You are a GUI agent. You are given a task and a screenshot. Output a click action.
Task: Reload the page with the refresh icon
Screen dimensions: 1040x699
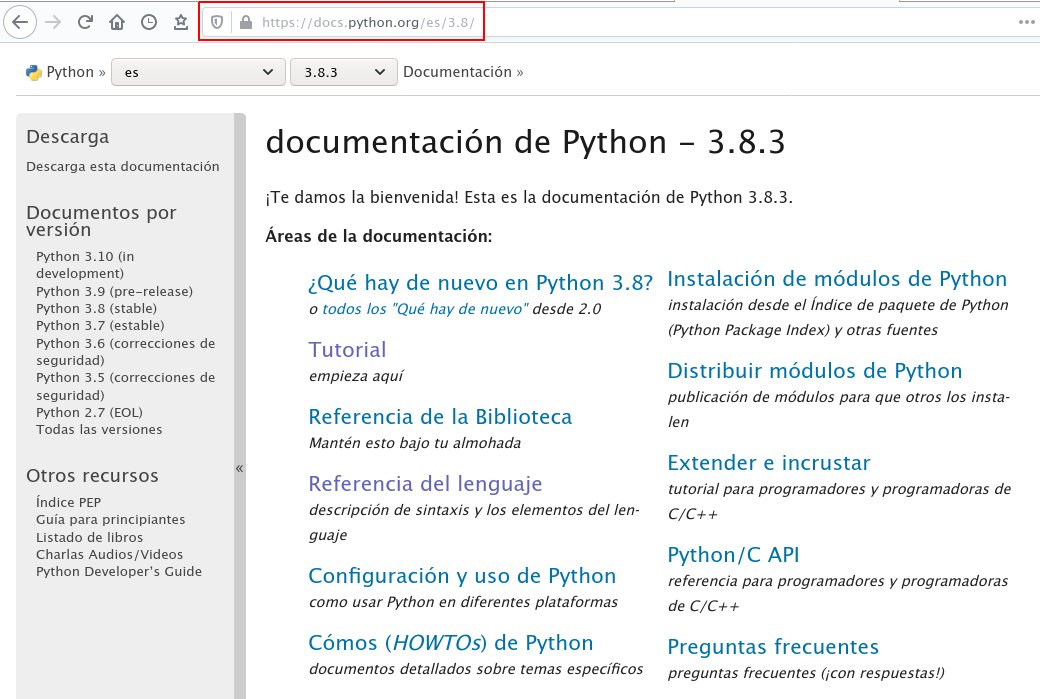[x=85, y=23]
